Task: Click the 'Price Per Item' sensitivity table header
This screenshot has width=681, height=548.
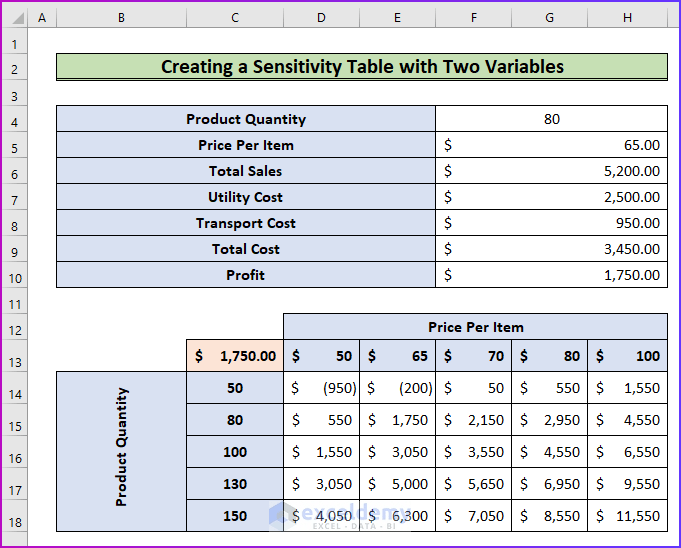Action: pyautogui.click(x=476, y=327)
